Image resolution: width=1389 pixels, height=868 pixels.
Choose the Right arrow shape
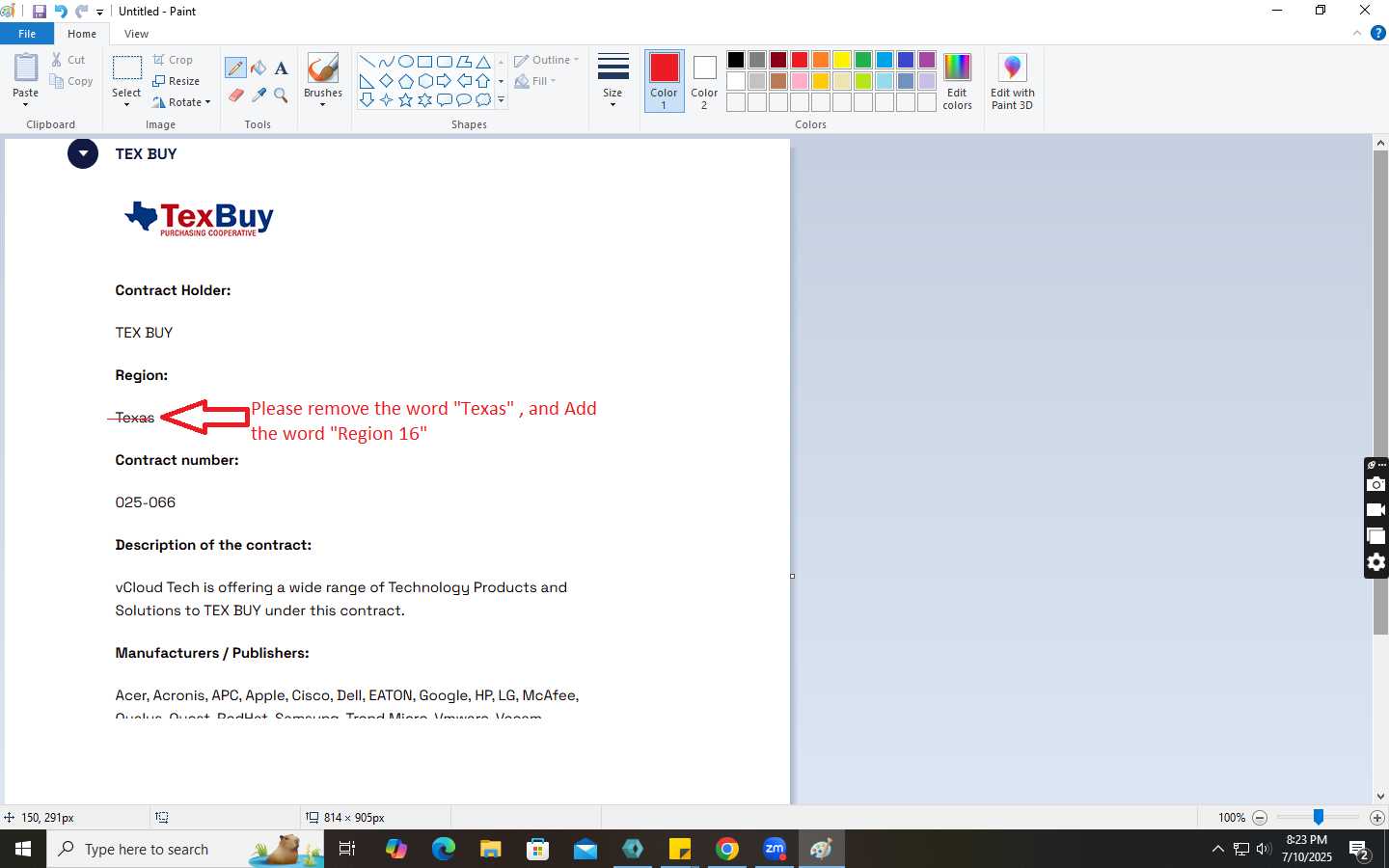click(445, 81)
